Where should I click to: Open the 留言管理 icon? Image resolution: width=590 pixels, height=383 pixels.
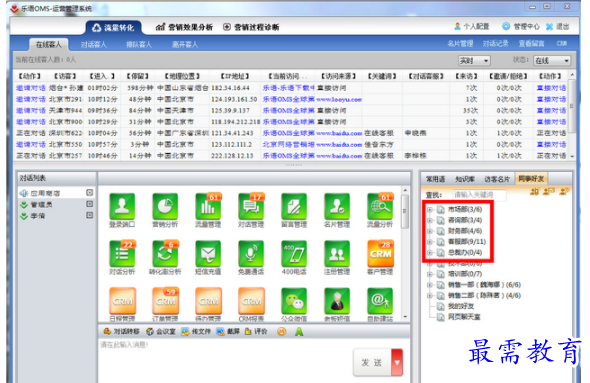point(294,206)
